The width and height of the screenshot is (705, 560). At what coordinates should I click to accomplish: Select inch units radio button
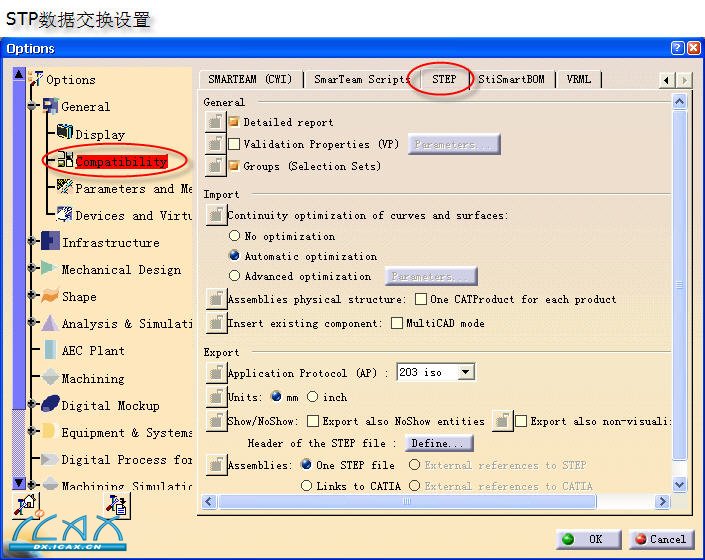coord(312,396)
